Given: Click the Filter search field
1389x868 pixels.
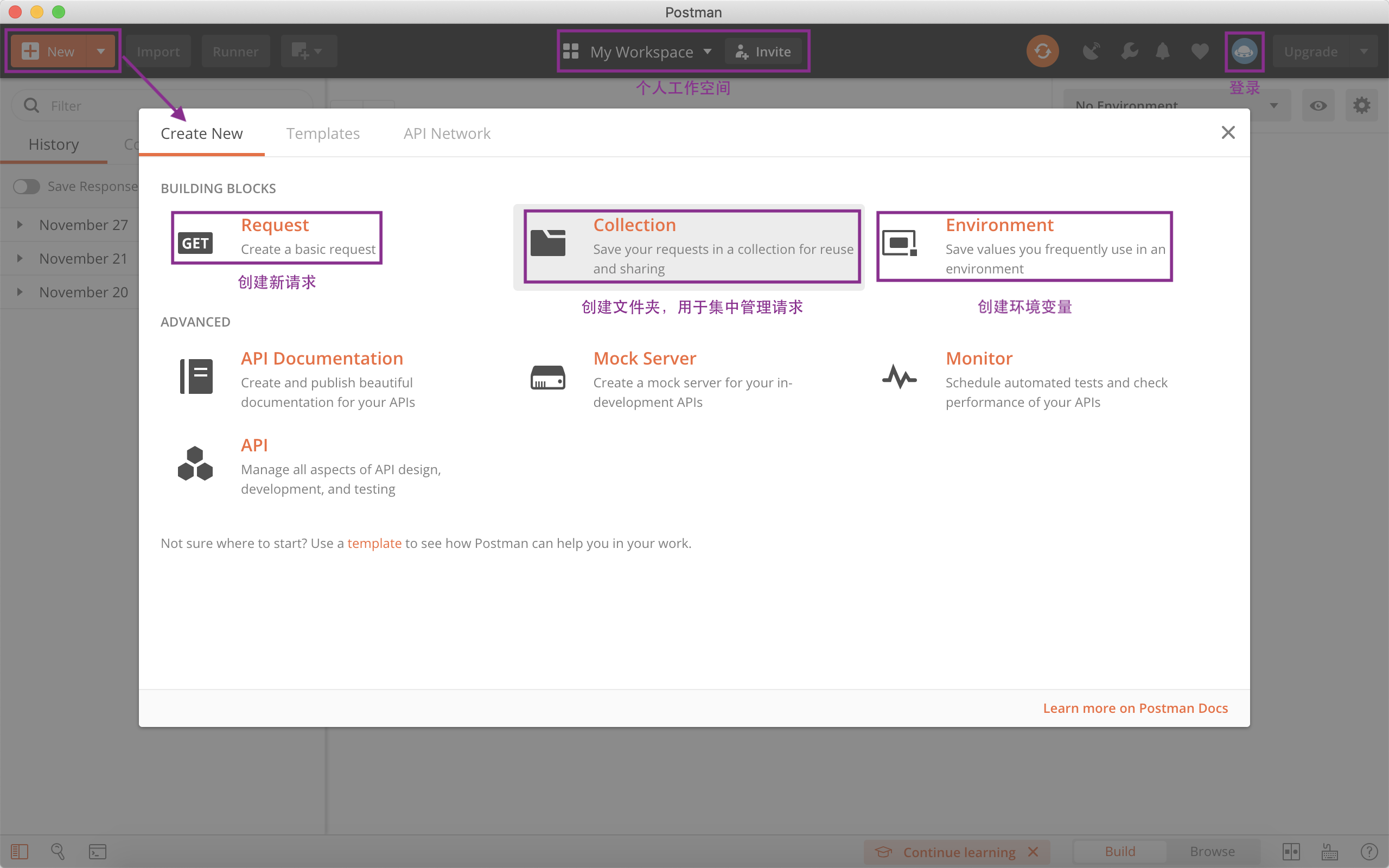Looking at the screenshot, I should (x=162, y=106).
